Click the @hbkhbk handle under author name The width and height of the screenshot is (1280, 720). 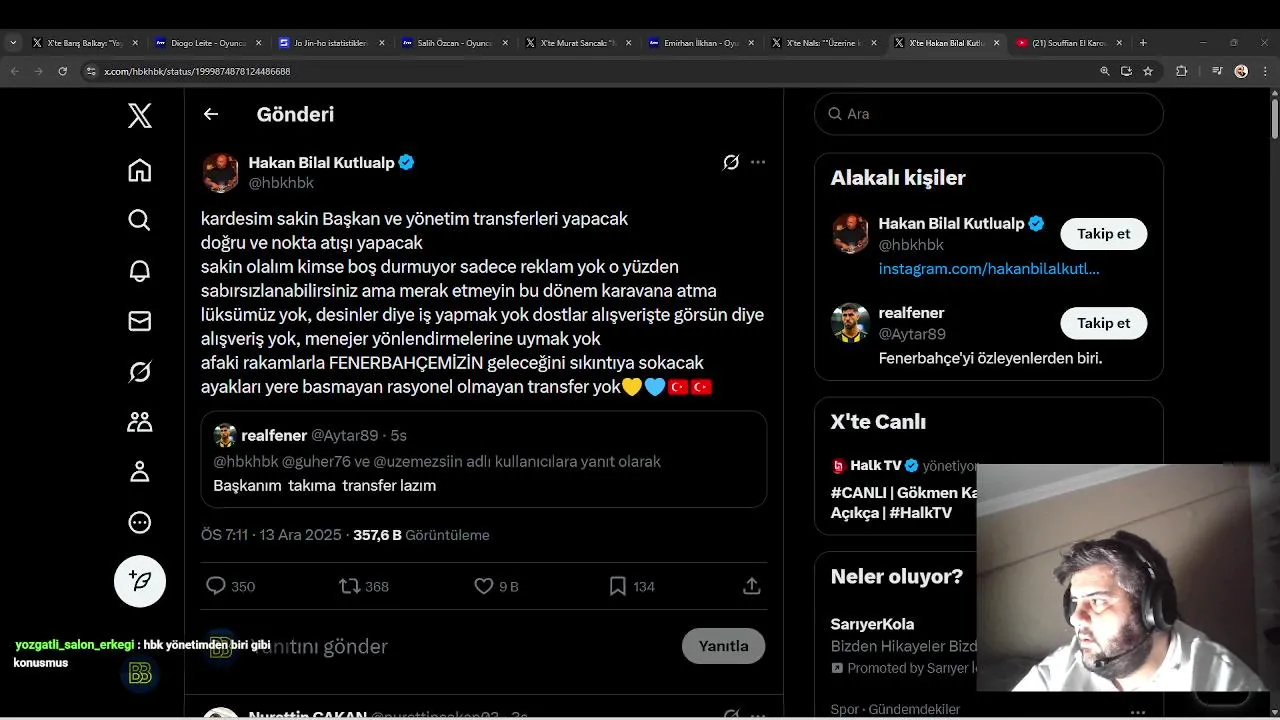point(281,183)
